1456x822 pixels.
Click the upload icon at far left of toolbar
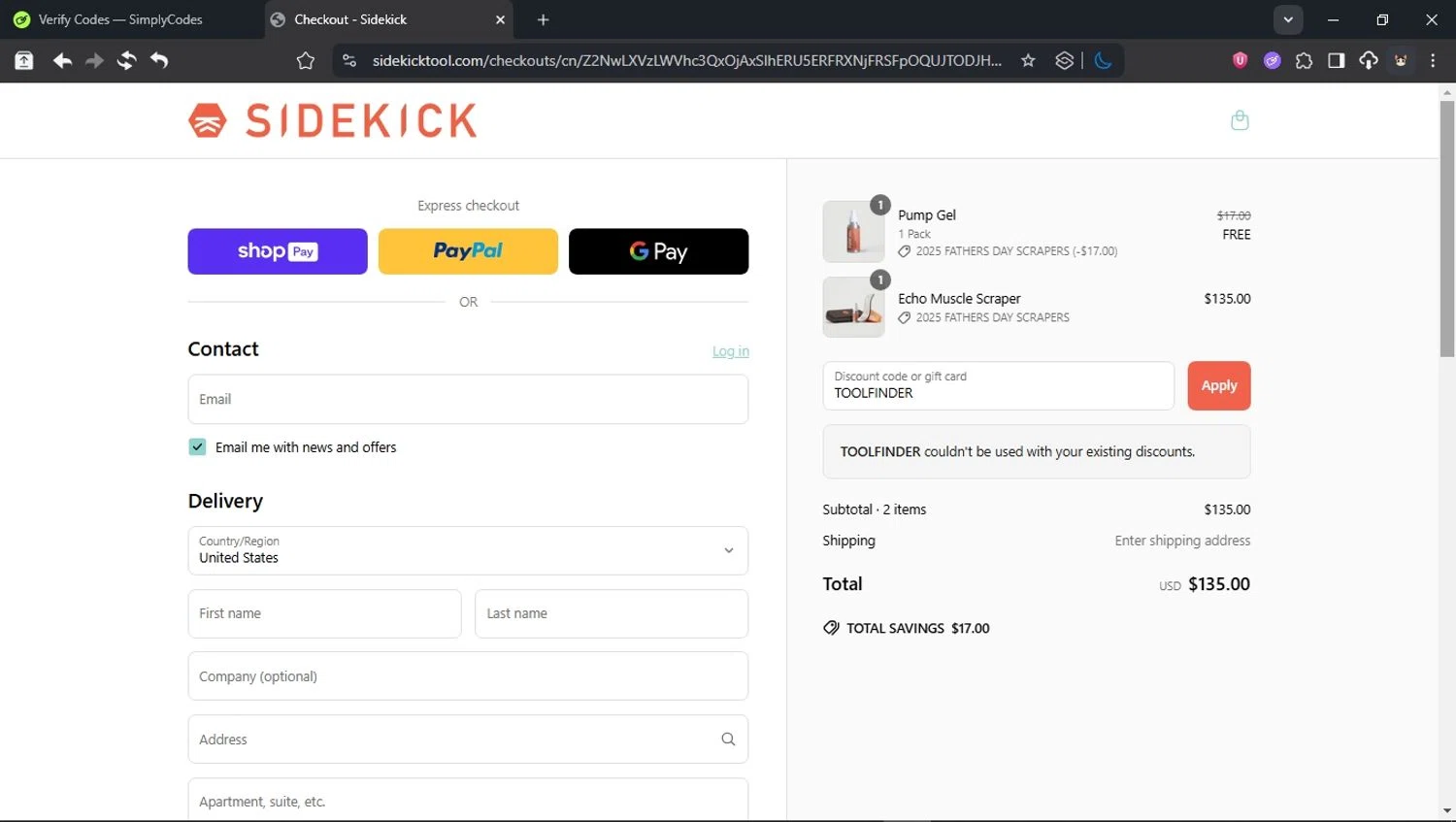point(24,61)
